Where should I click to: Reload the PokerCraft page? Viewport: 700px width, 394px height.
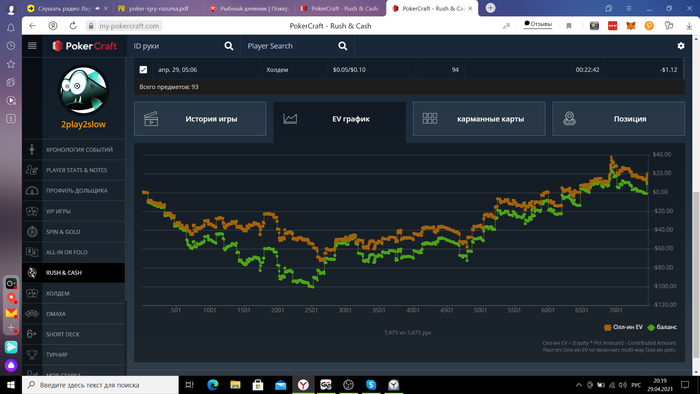[73, 26]
